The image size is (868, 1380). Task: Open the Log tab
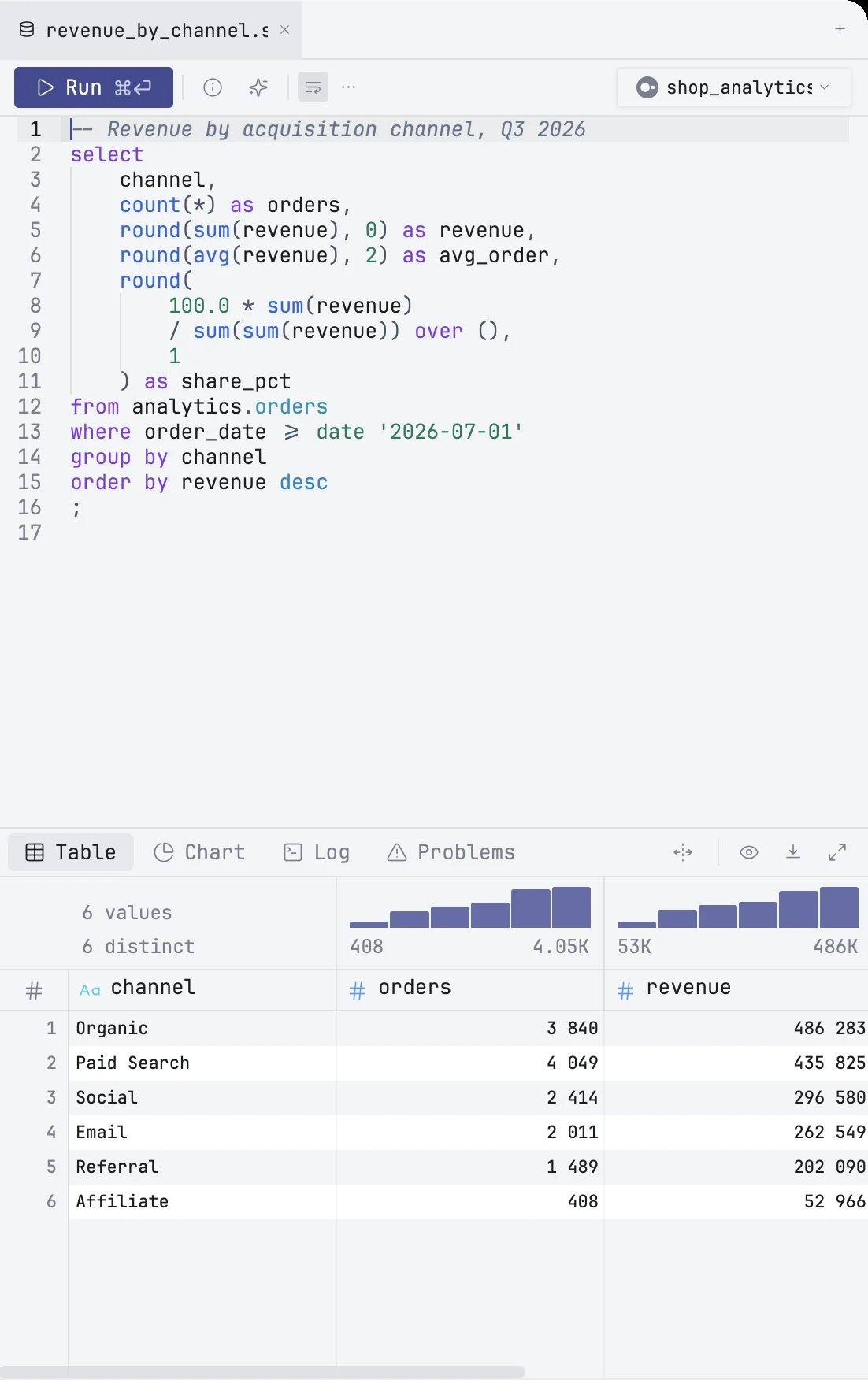pos(317,852)
